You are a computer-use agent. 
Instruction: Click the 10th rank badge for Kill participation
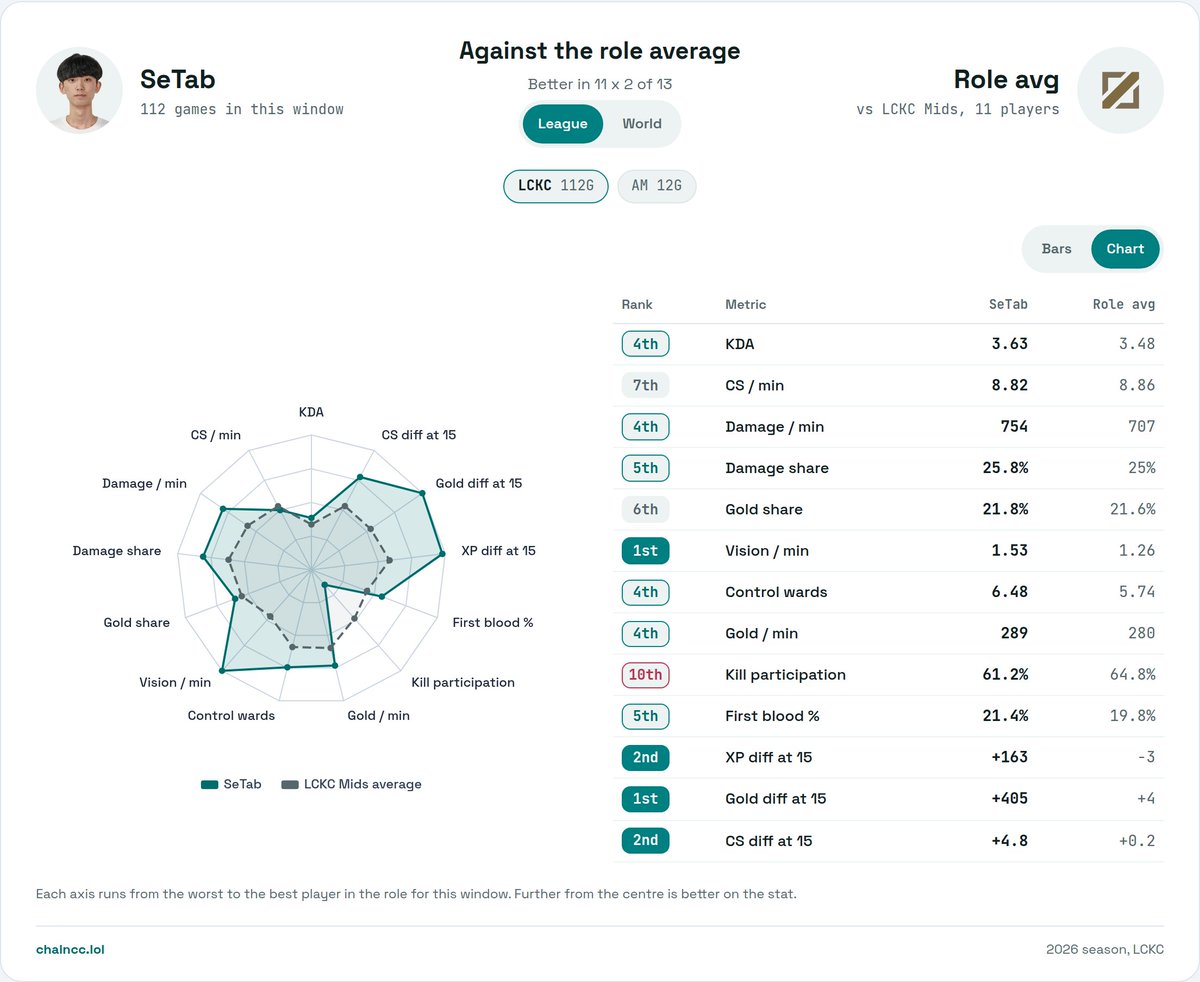[x=645, y=675]
